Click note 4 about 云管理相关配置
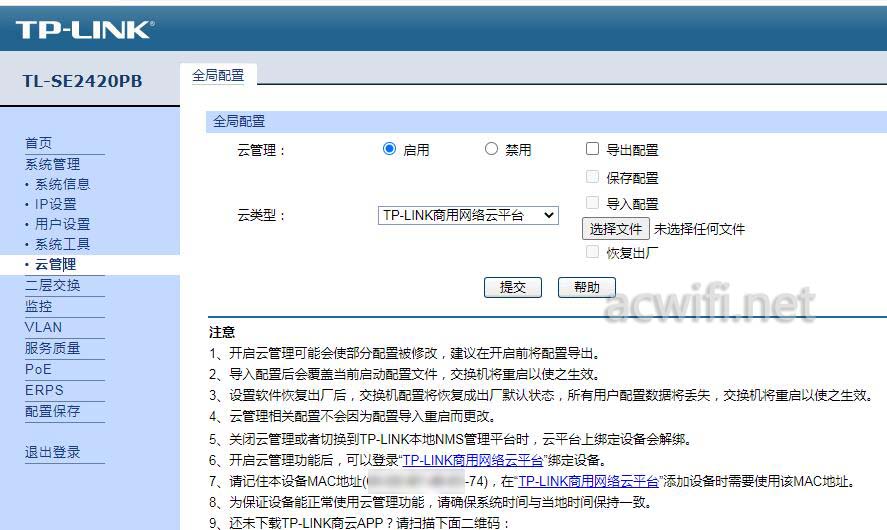887x530 pixels. pyautogui.click(x=353, y=417)
